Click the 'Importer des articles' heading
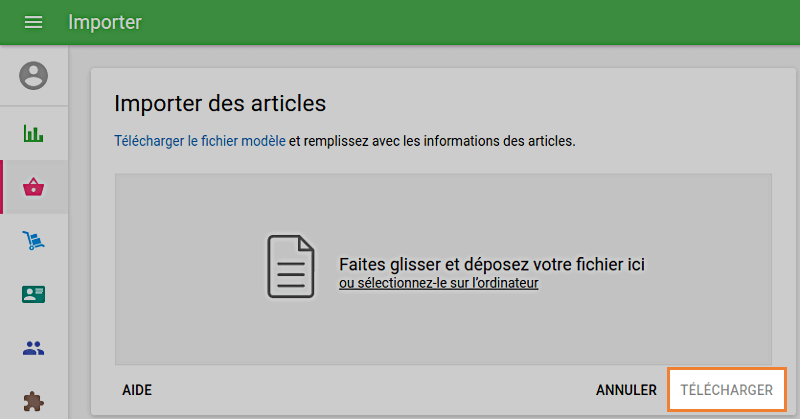The image size is (800, 419). coord(220,104)
